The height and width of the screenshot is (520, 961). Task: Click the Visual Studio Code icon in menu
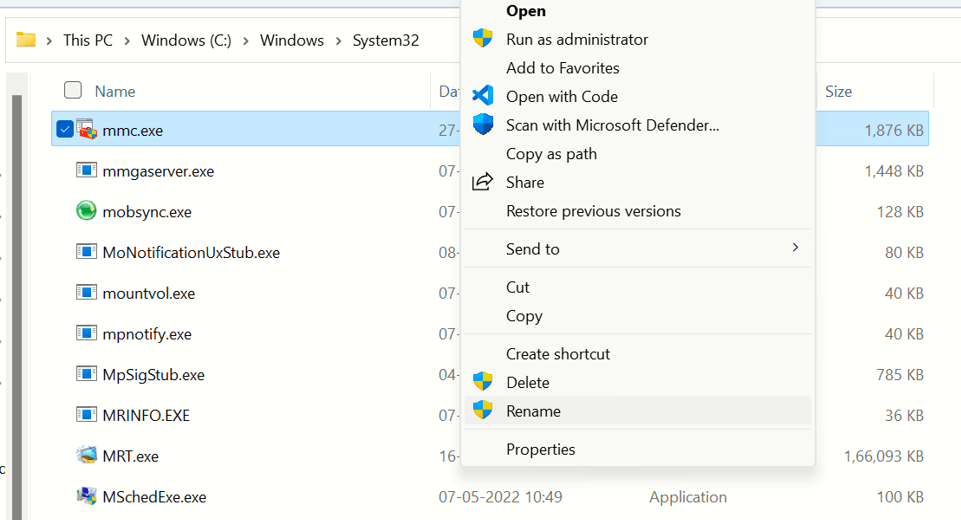(483, 96)
